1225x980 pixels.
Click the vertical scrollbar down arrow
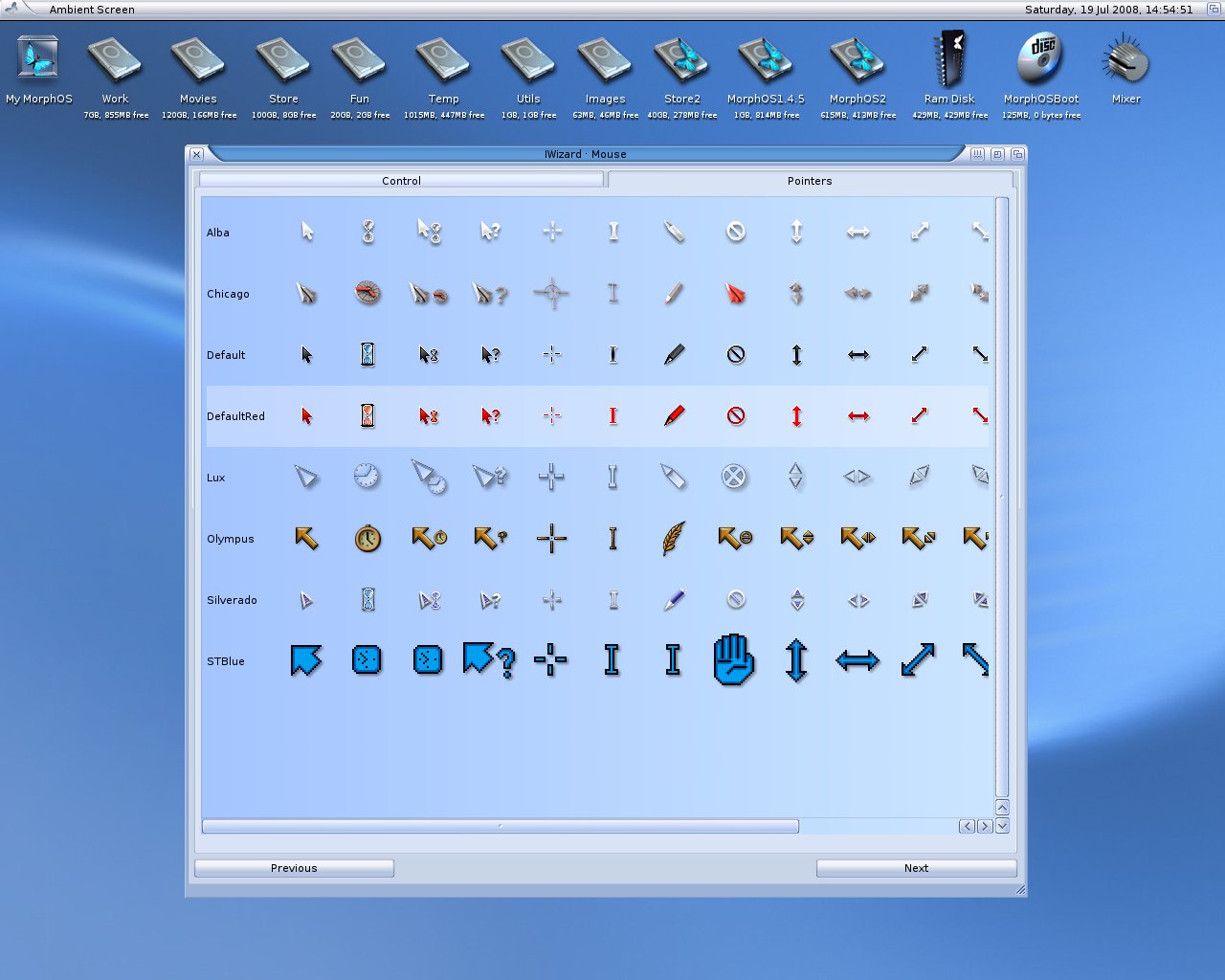(1002, 826)
